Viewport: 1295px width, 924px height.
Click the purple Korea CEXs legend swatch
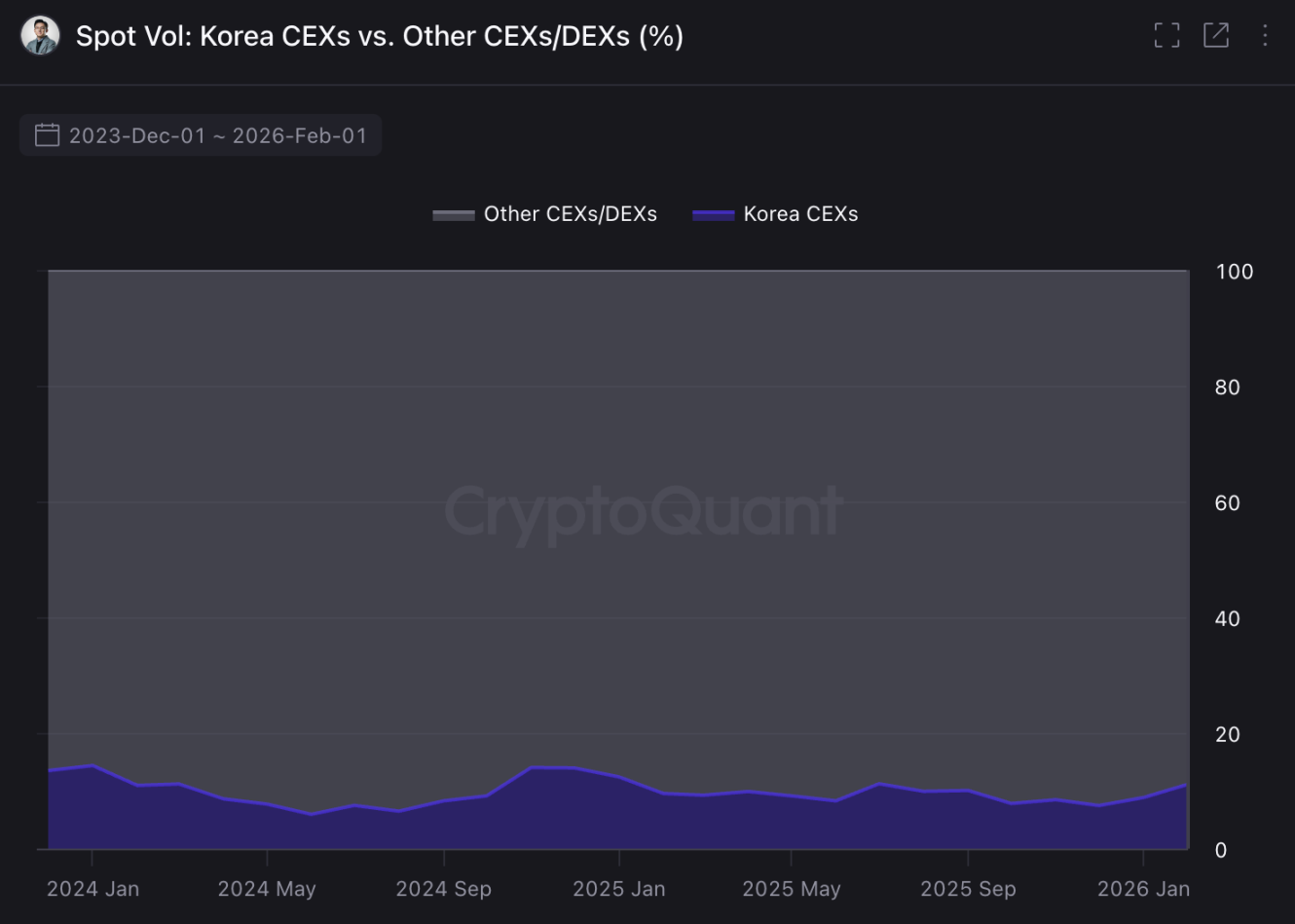[x=713, y=215]
